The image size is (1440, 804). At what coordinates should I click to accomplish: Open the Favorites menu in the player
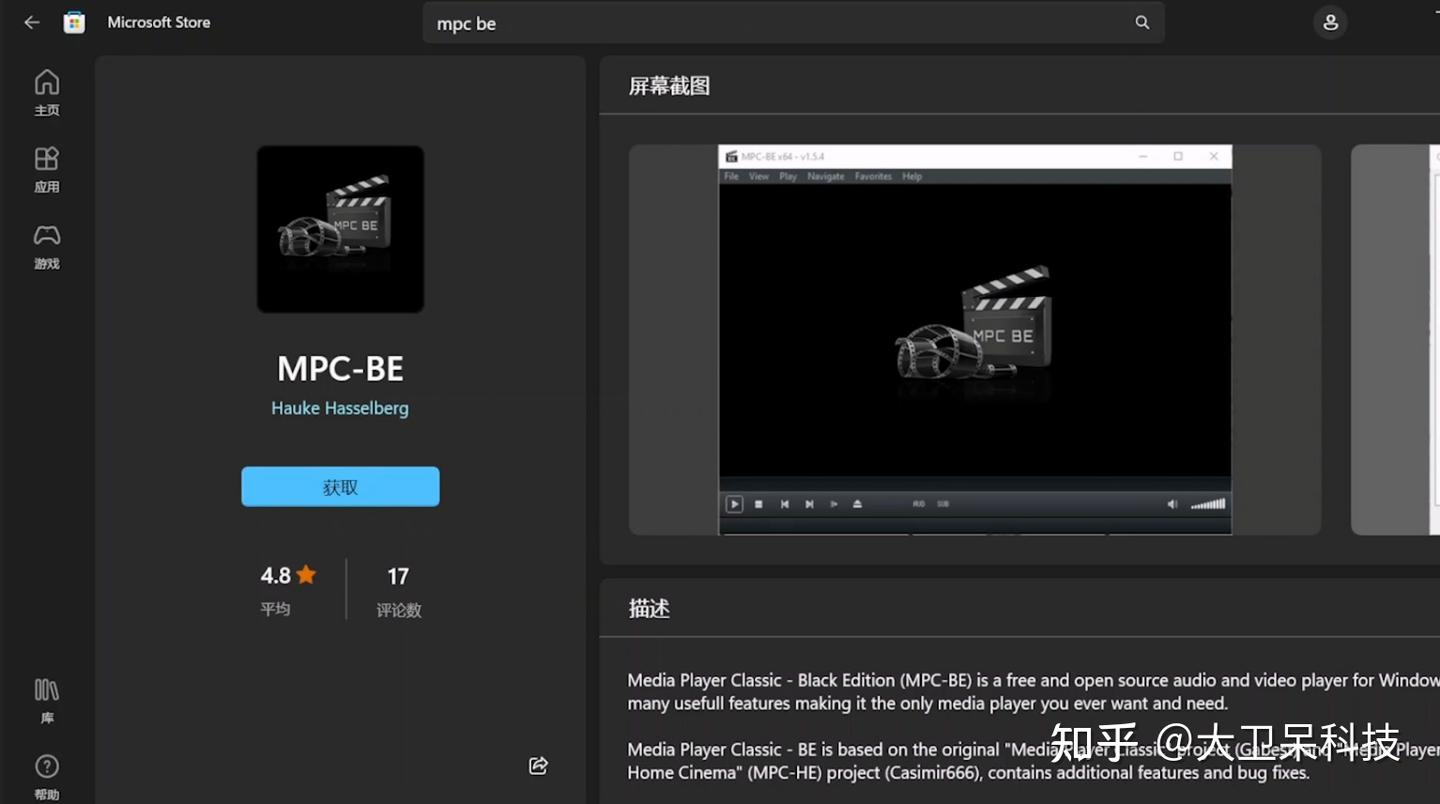[873, 175]
